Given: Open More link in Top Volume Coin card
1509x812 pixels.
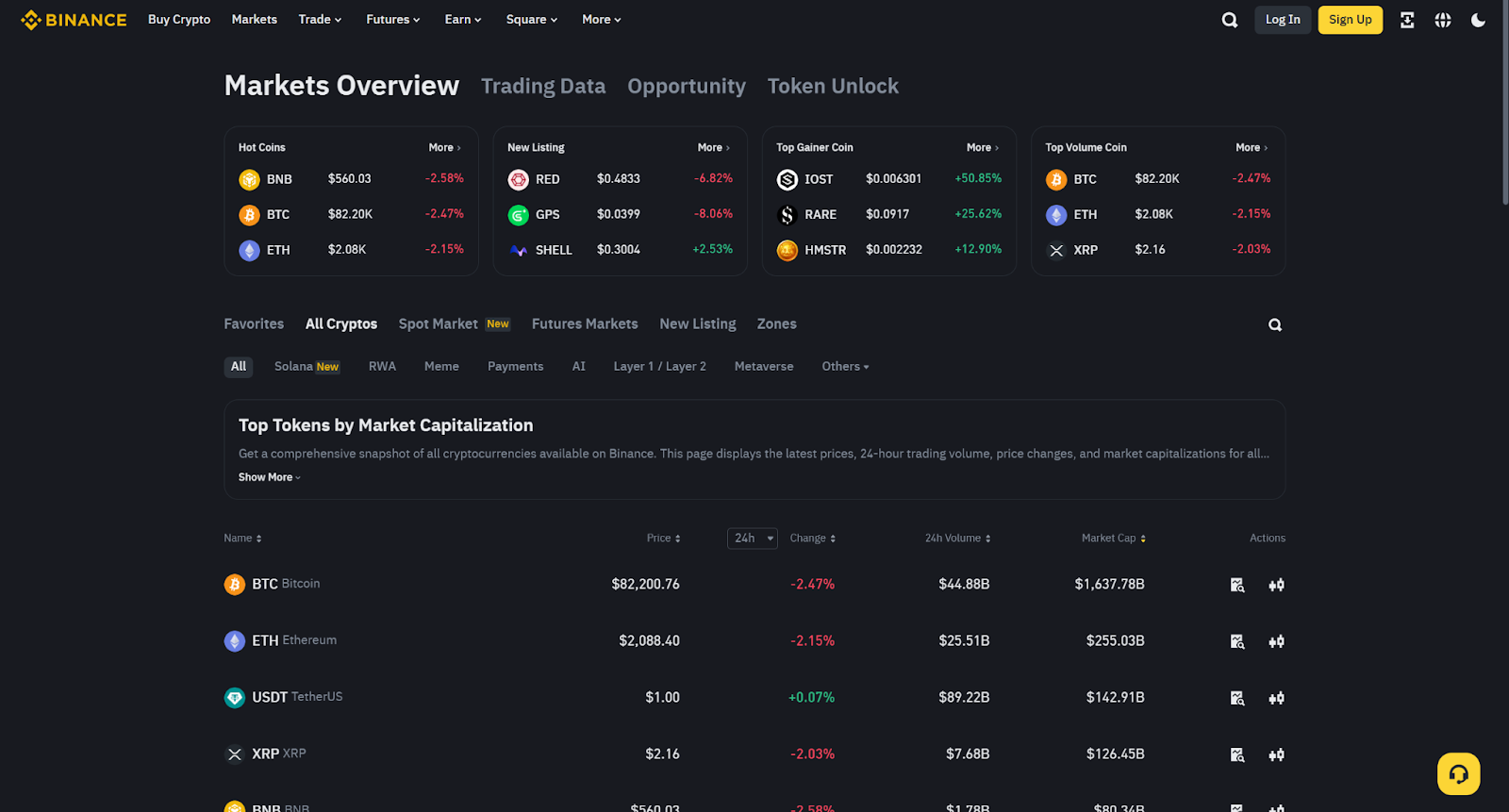Looking at the screenshot, I should [1252, 147].
